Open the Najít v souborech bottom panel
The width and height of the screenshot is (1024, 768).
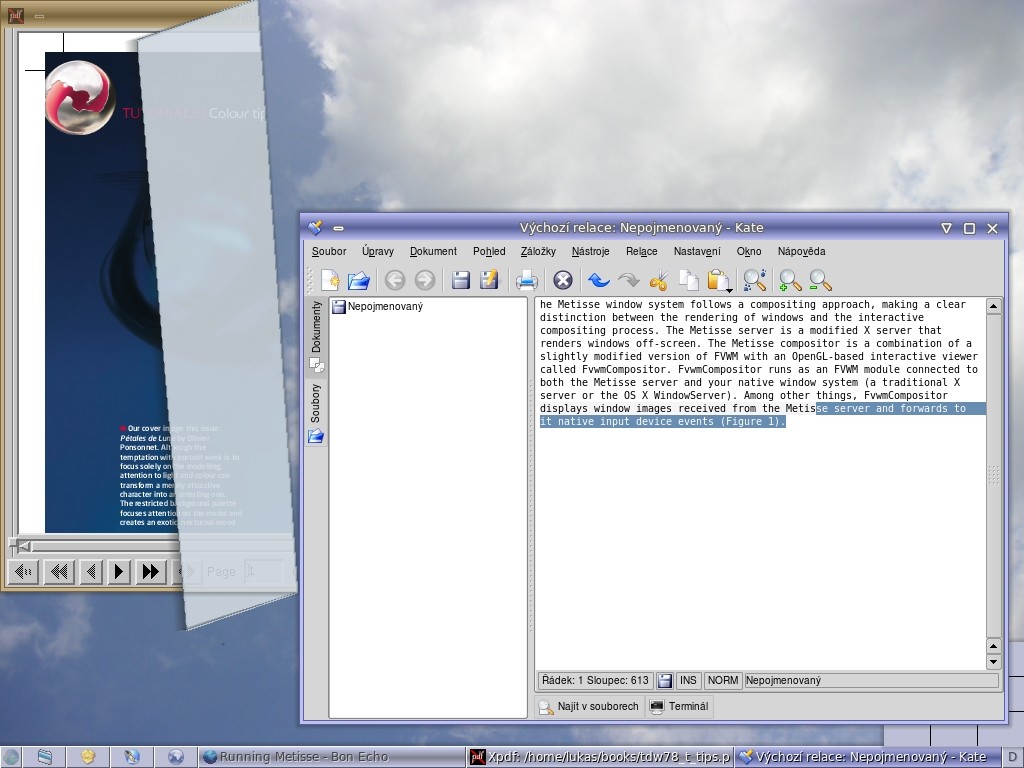point(590,706)
